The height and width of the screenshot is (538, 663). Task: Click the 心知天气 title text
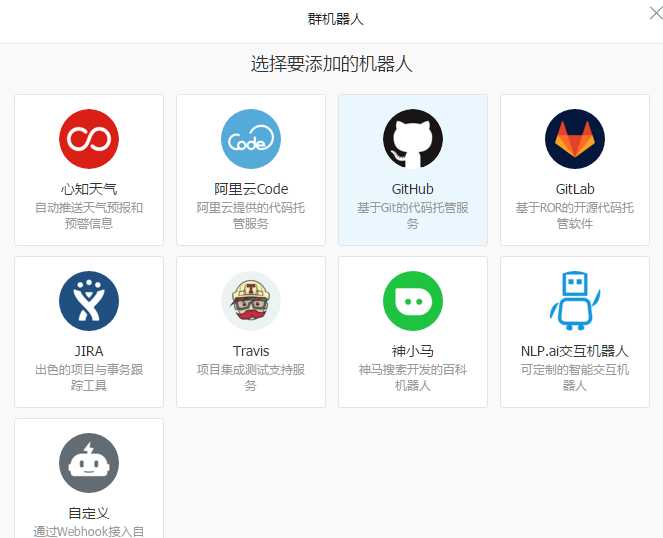point(89,189)
